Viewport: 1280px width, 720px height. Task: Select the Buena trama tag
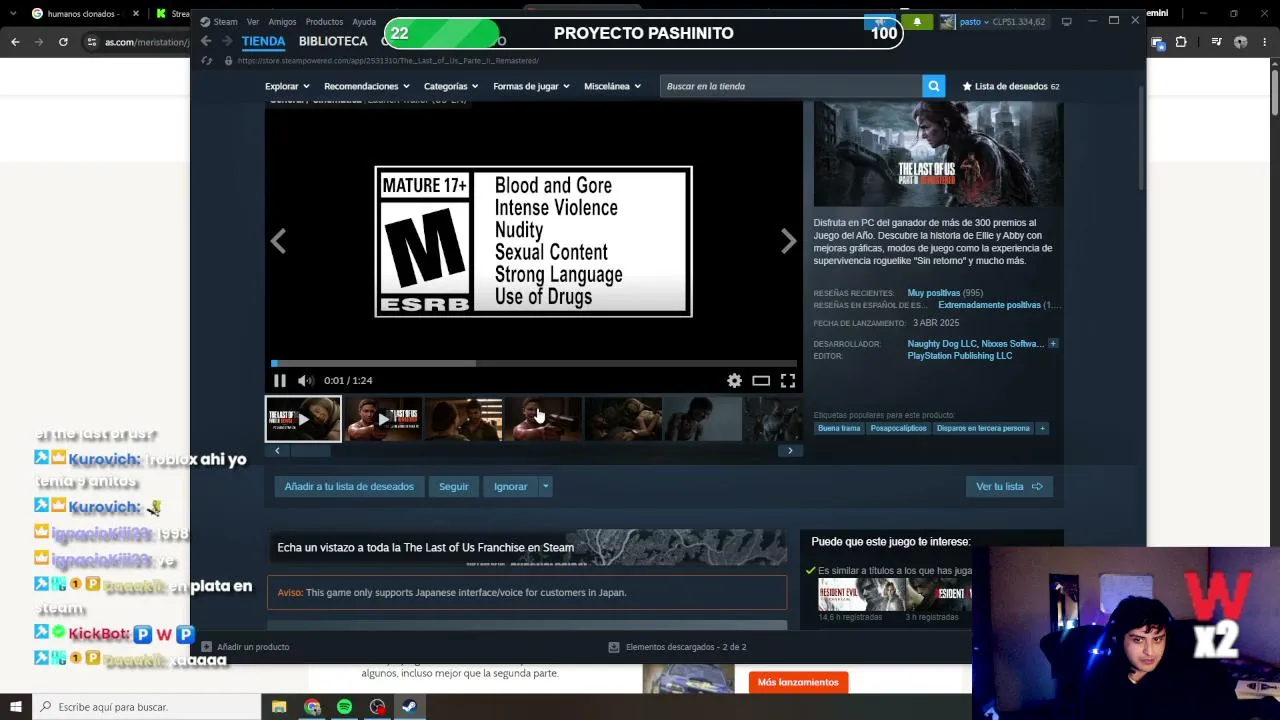coord(839,428)
